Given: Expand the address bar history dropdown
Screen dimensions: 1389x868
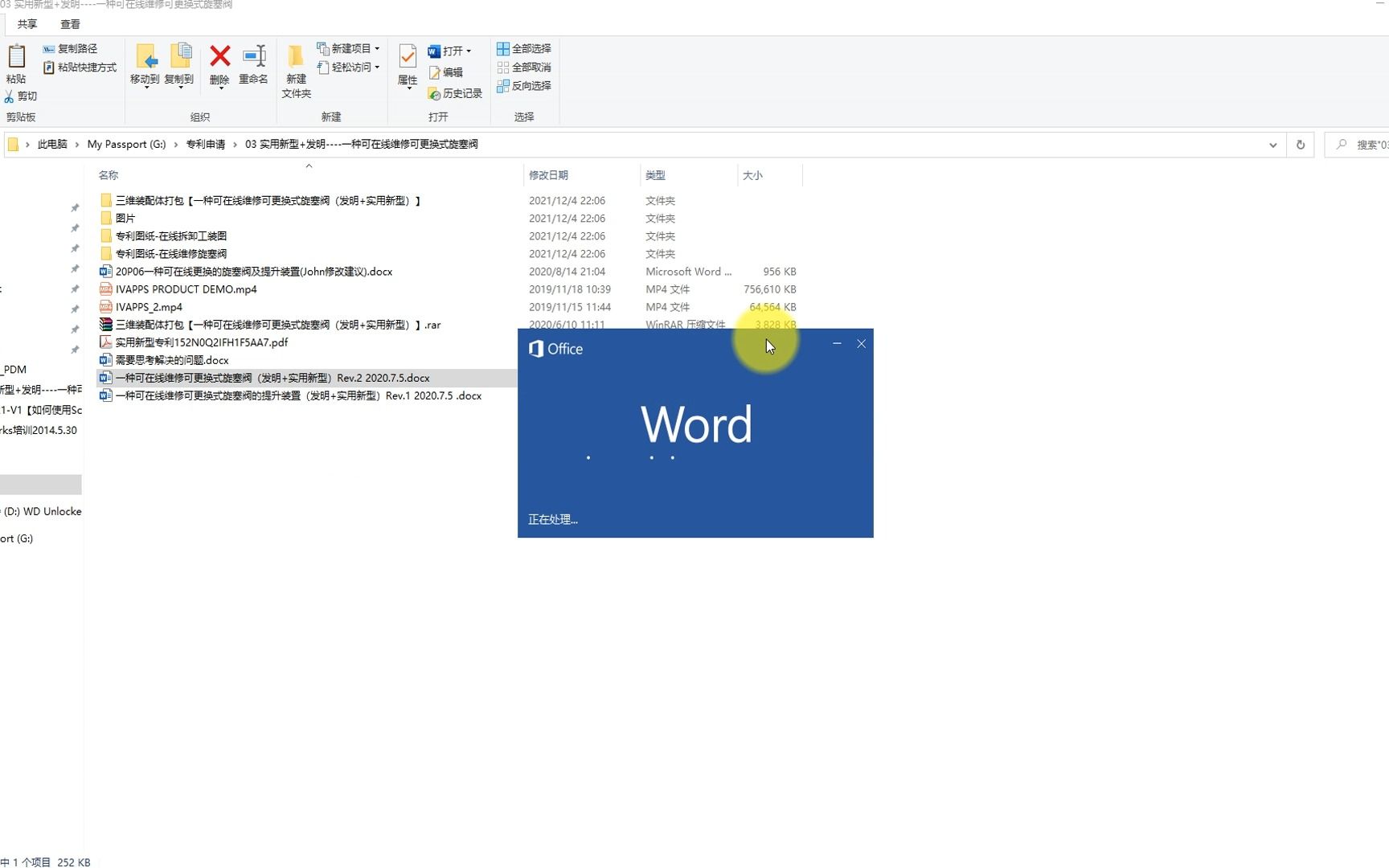Looking at the screenshot, I should click(1273, 145).
